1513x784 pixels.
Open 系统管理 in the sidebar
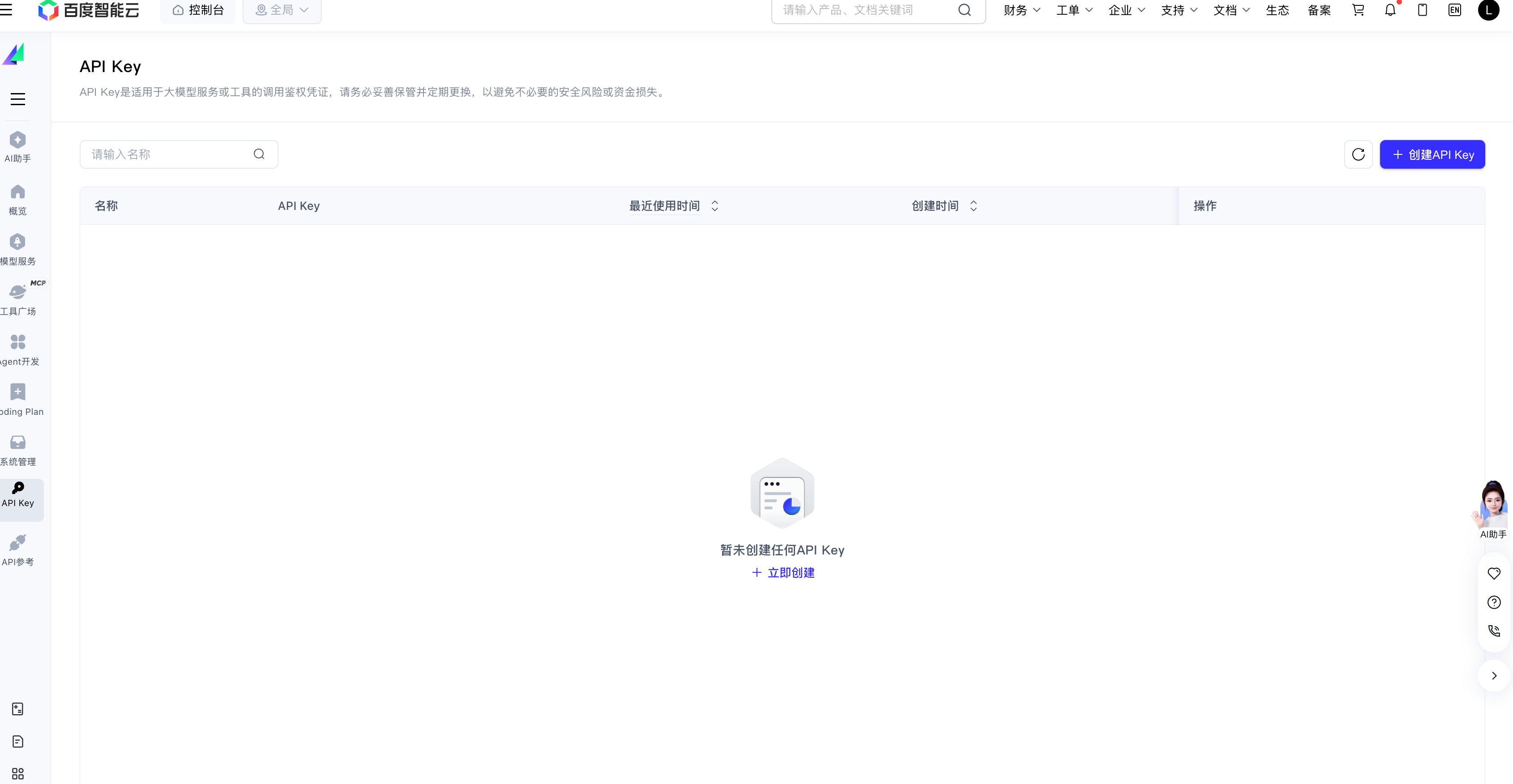(17, 449)
